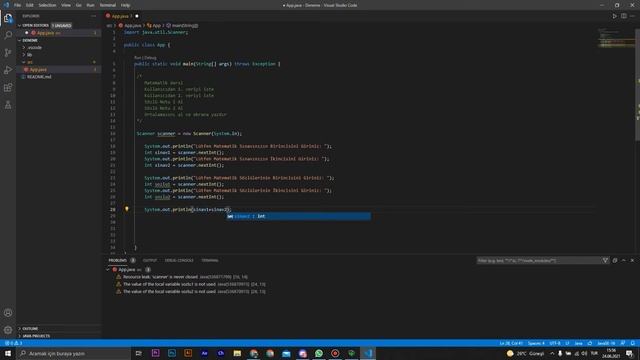Click the errors and warnings status bar item
Screen dimensions: 640x360
point(13,343)
